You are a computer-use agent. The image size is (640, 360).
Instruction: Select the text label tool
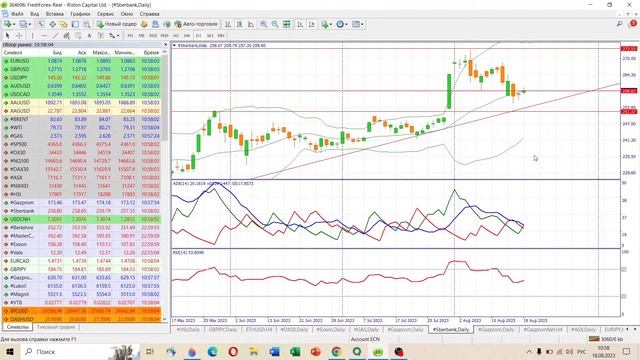tap(100, 36)
